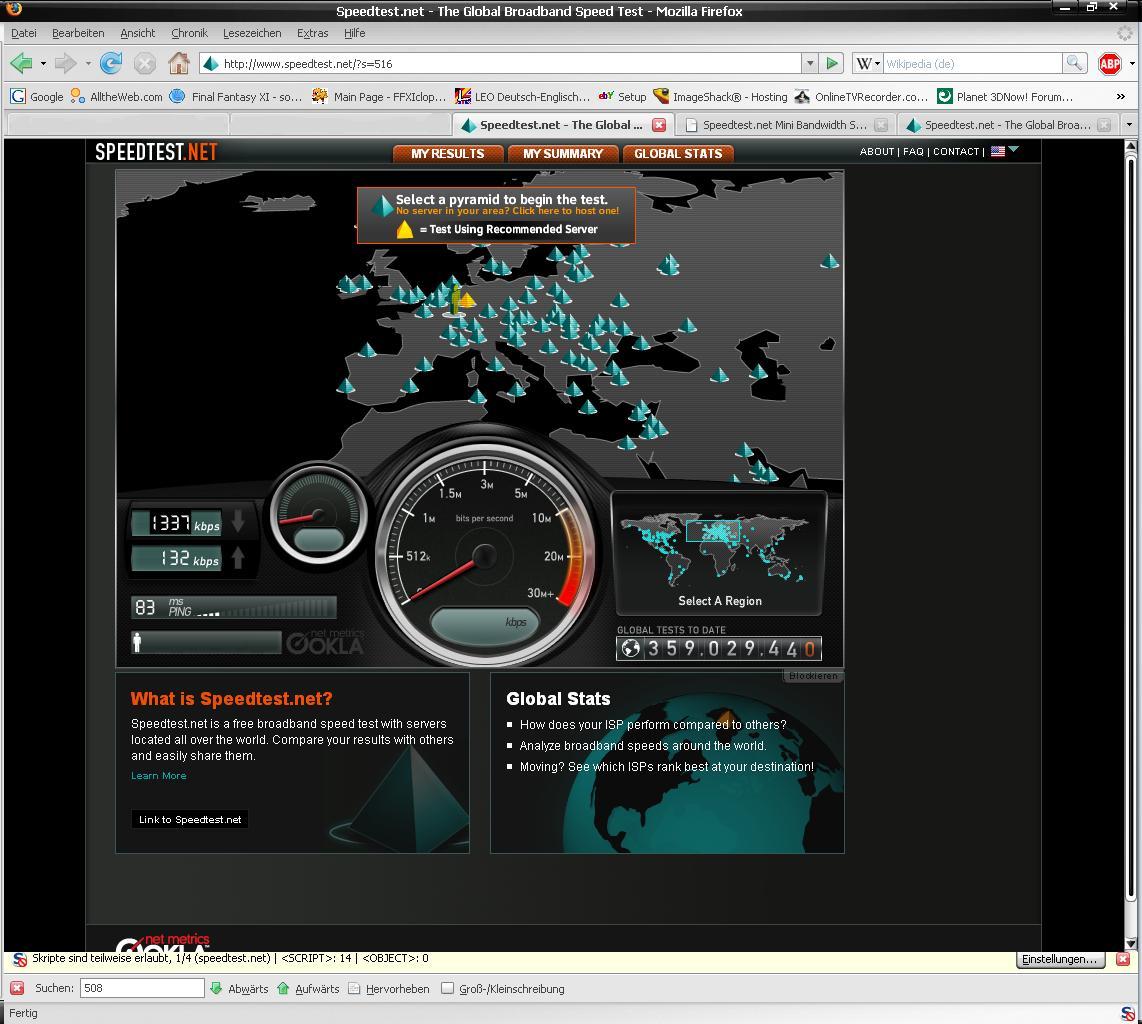
Task: Open the Home page icon
Action: click(x=178, y=63)
